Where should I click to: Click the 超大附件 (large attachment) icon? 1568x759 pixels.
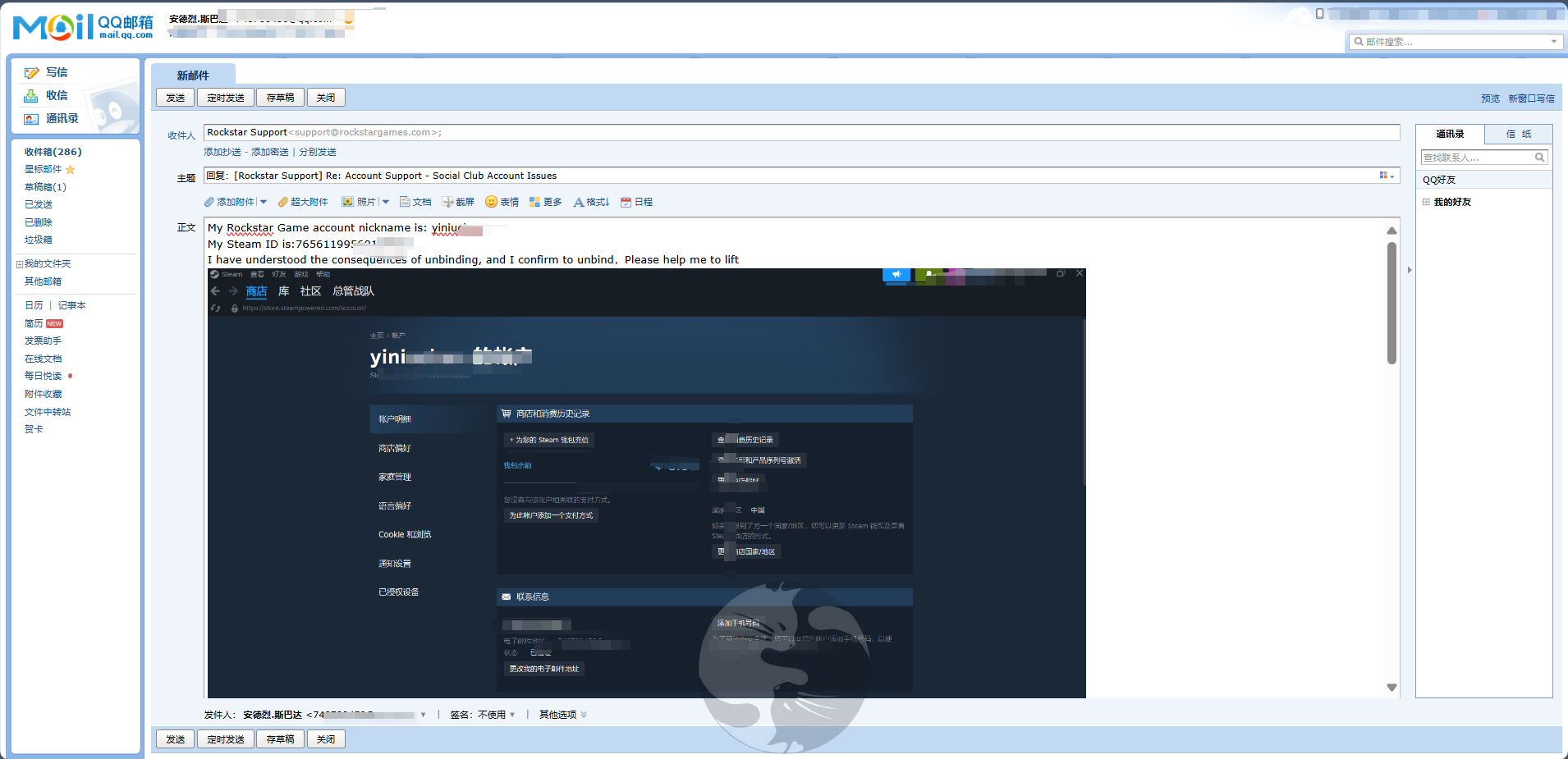click(282, 202)
